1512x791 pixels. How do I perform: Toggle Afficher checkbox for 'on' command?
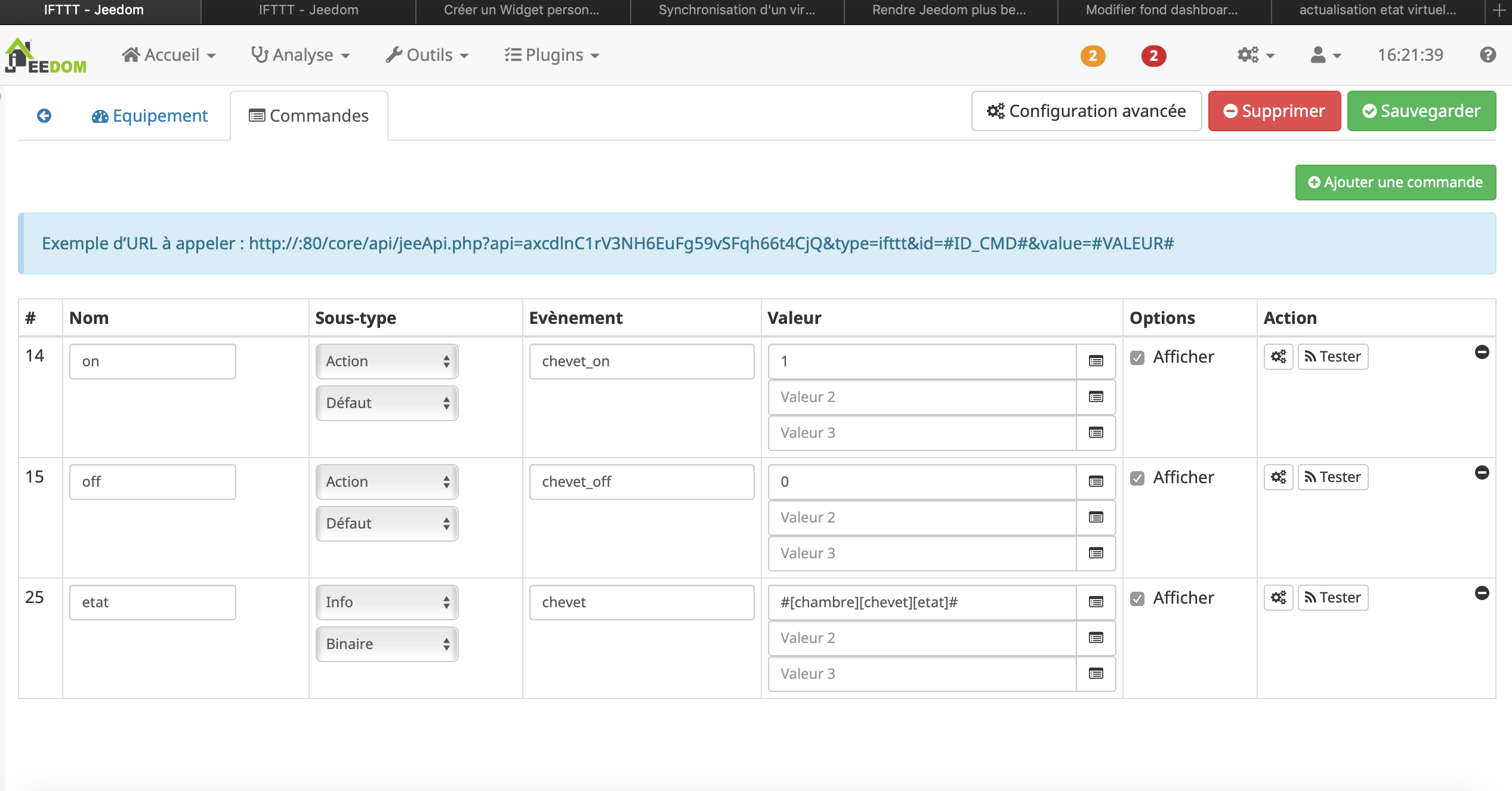(x=1137, y=358)
